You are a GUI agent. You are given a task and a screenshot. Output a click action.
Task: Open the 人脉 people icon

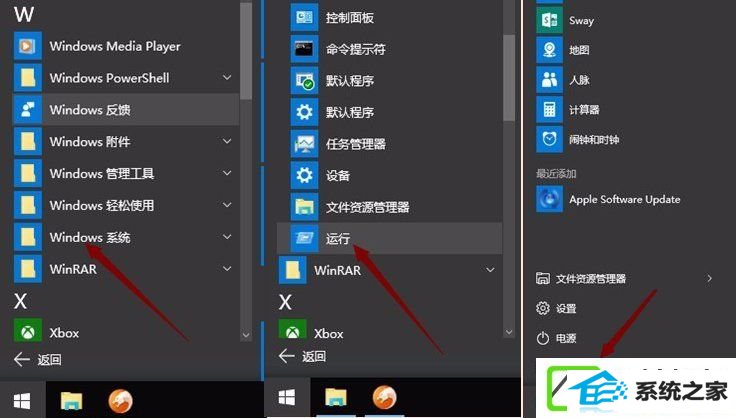pyautogui.click(x=549, y=80)
